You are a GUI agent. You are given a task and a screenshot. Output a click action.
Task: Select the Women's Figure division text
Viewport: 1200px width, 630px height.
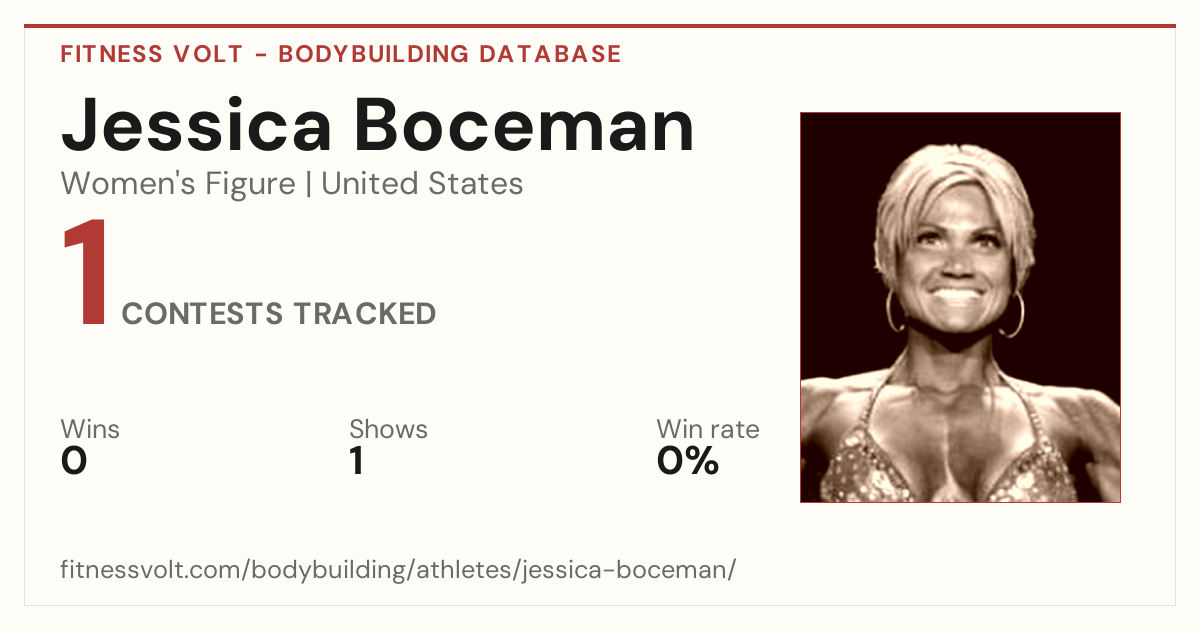coord(178,184)
